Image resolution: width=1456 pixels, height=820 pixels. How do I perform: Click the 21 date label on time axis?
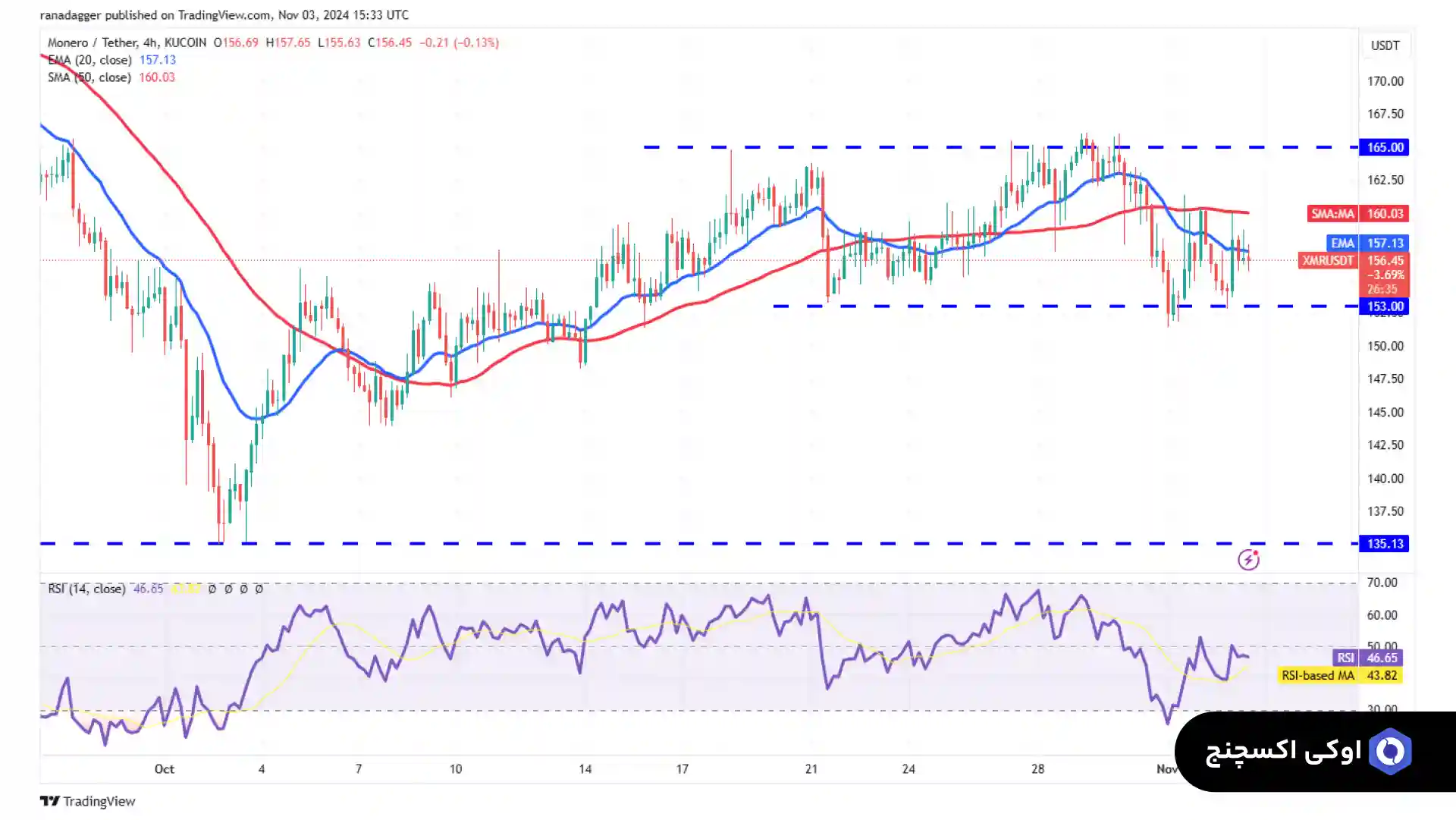pos(811,769)
